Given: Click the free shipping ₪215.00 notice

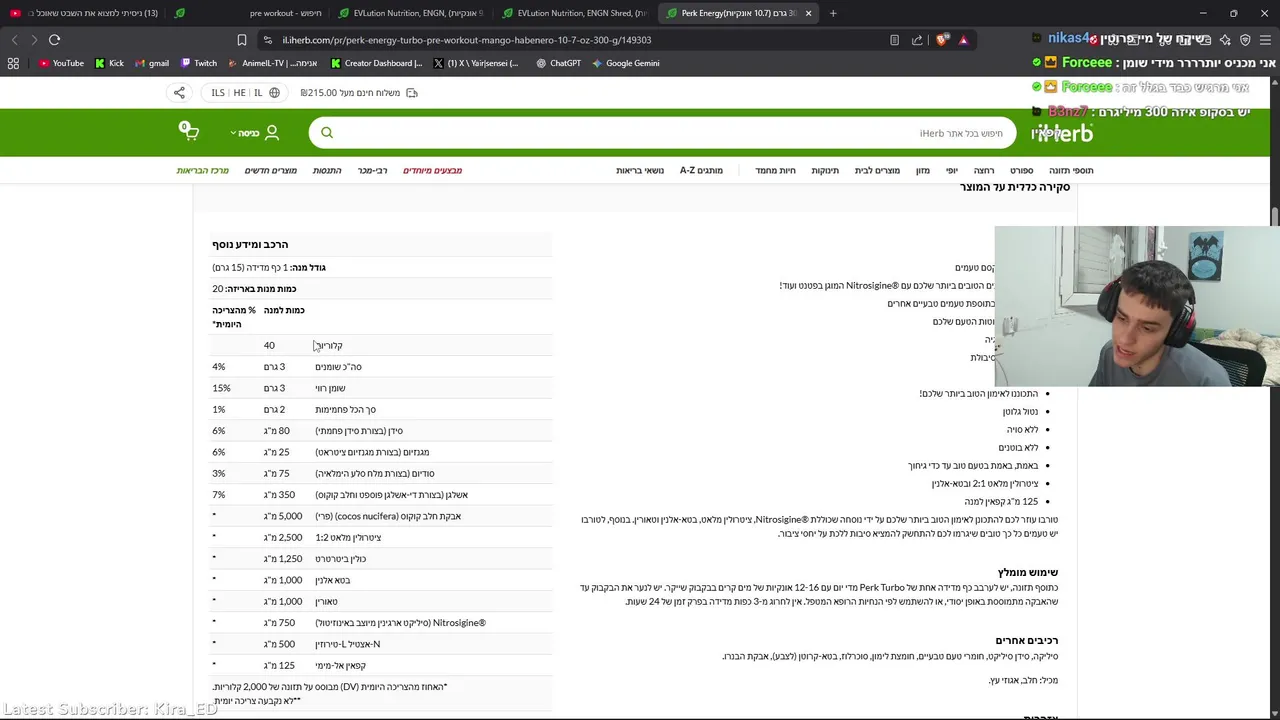Looking at the screenshot, I should pos(359,93).
